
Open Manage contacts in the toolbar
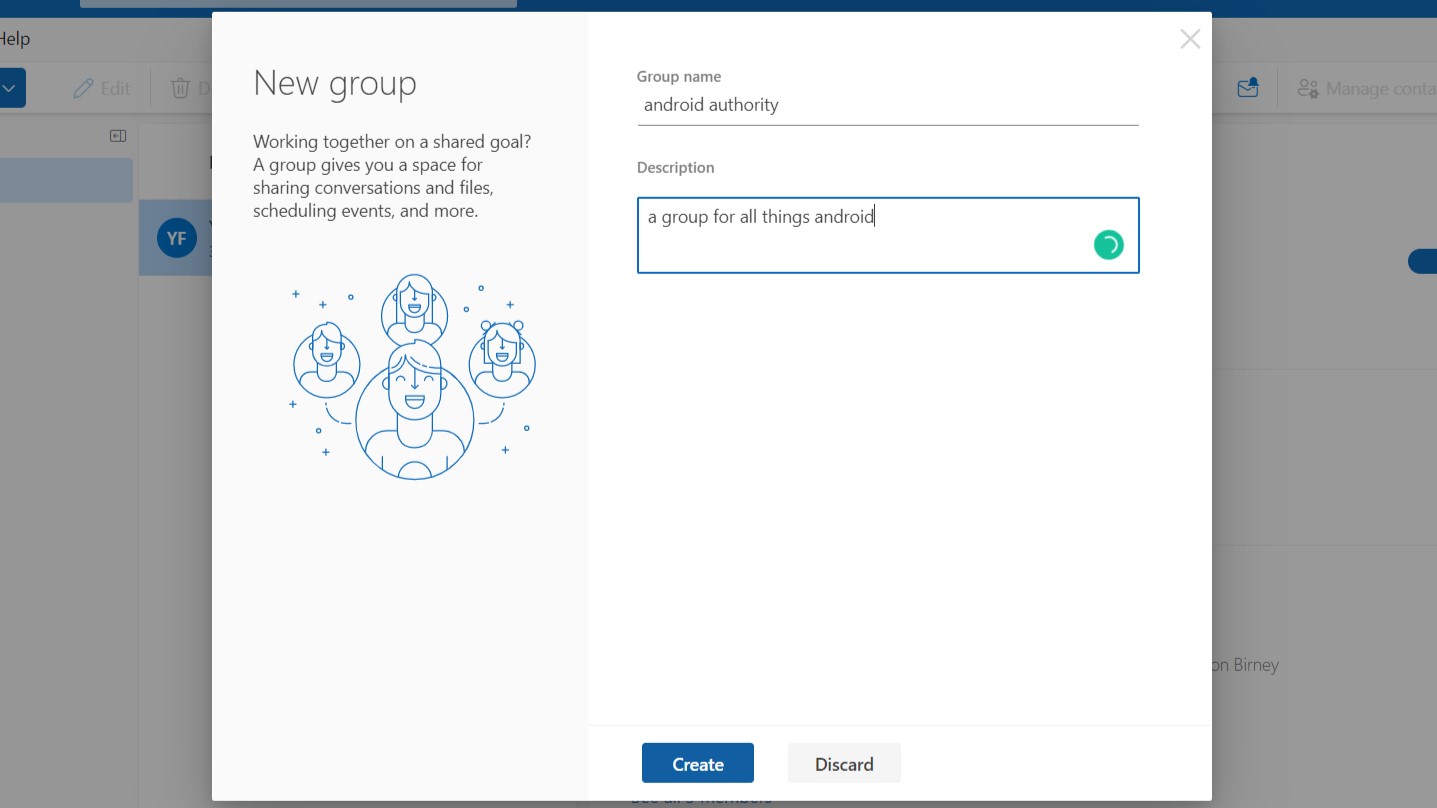click(1366, 88)
